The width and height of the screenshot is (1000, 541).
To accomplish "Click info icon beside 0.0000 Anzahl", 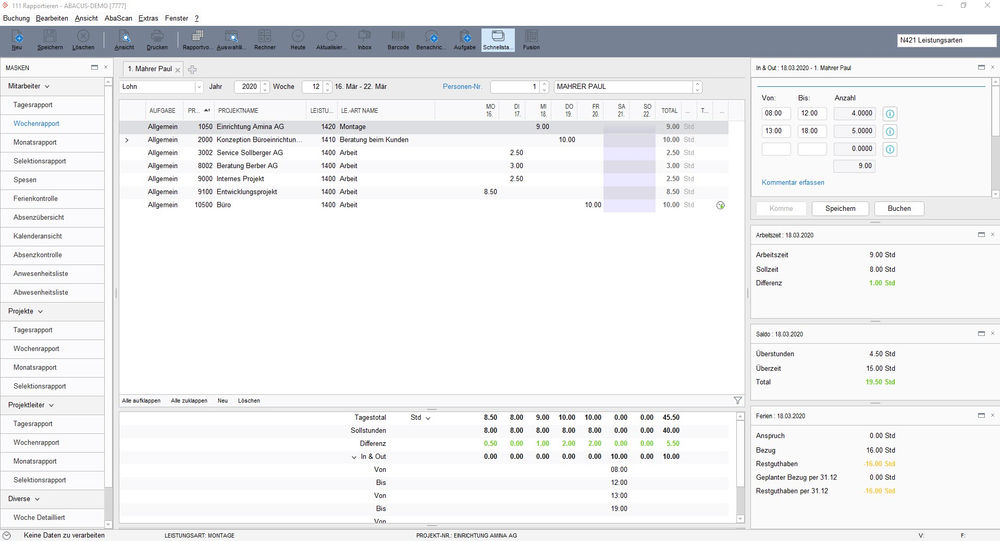I will coord(890,149).
